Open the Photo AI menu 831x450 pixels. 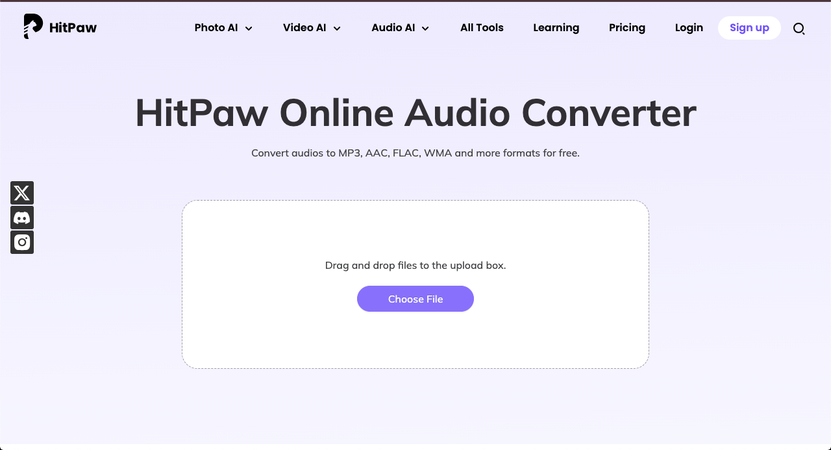pos(216,28)
